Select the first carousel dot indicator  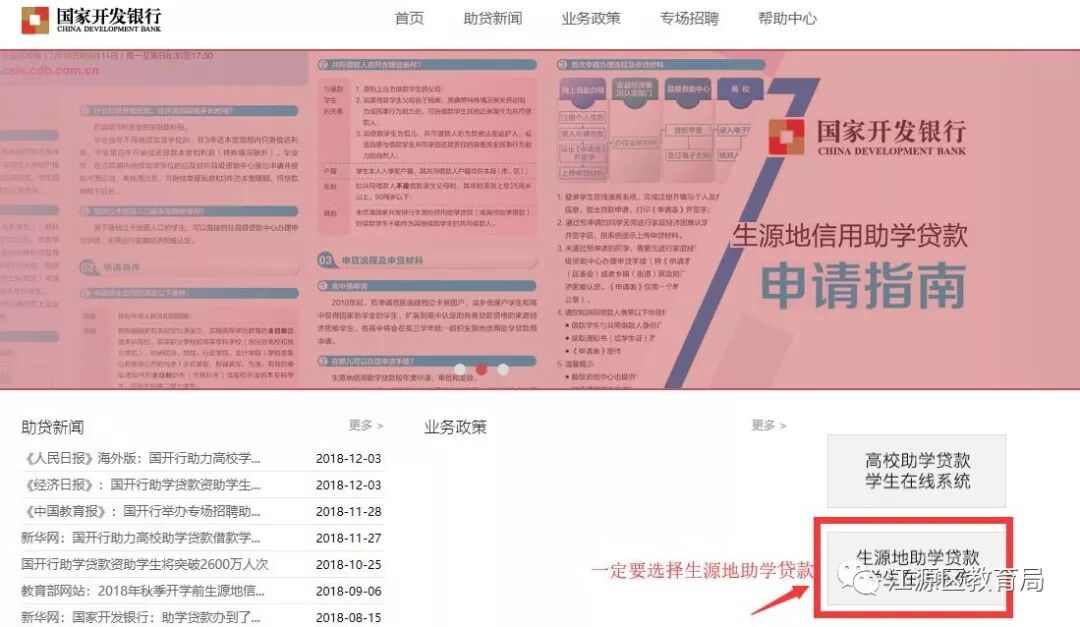click(459, 369)
